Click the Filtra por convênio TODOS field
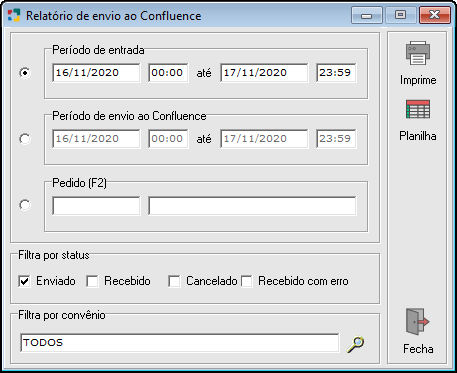This screenshot has height=373, width=457. point(180,342)
